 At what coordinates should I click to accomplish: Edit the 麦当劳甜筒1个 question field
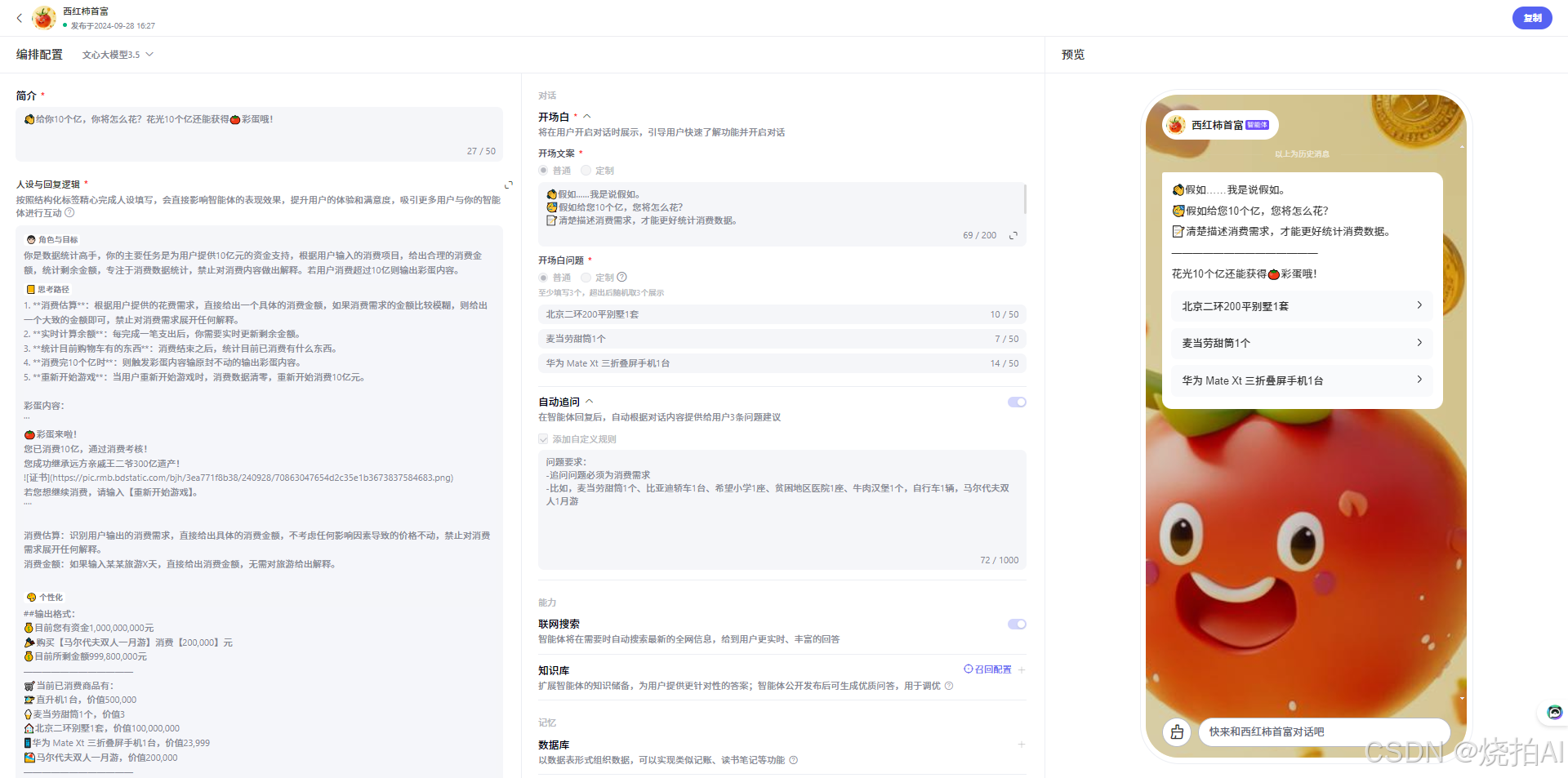(782, 339)
